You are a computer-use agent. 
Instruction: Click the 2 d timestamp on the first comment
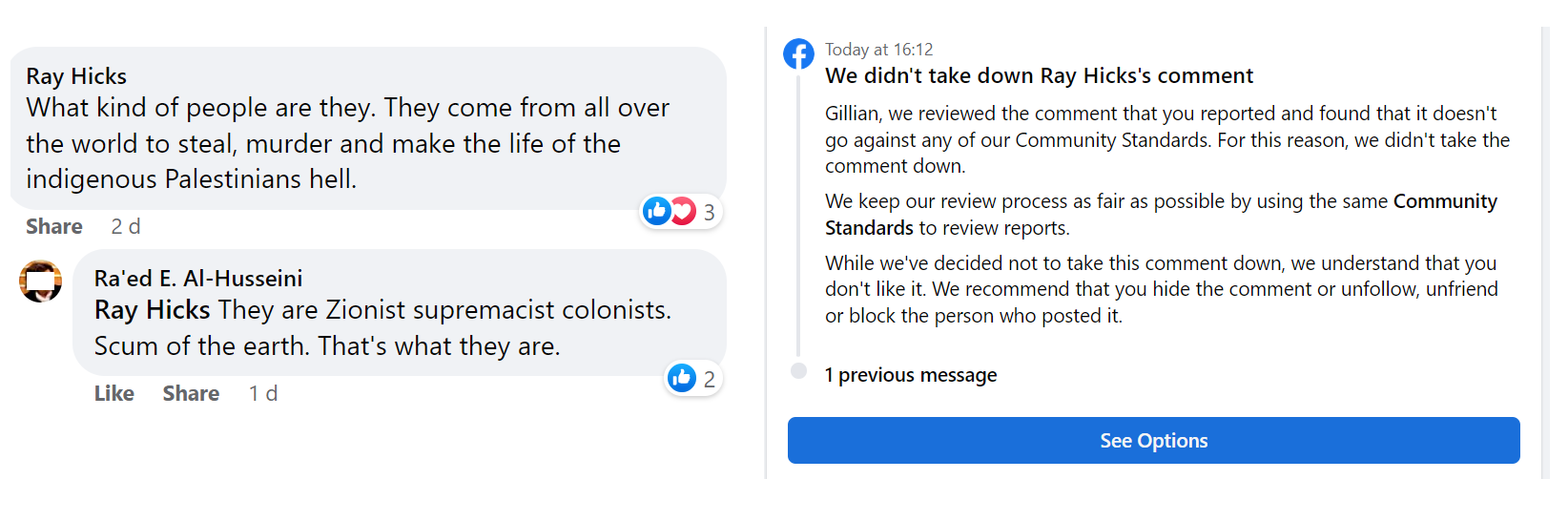pyautogui.click(x=125, y=226)
